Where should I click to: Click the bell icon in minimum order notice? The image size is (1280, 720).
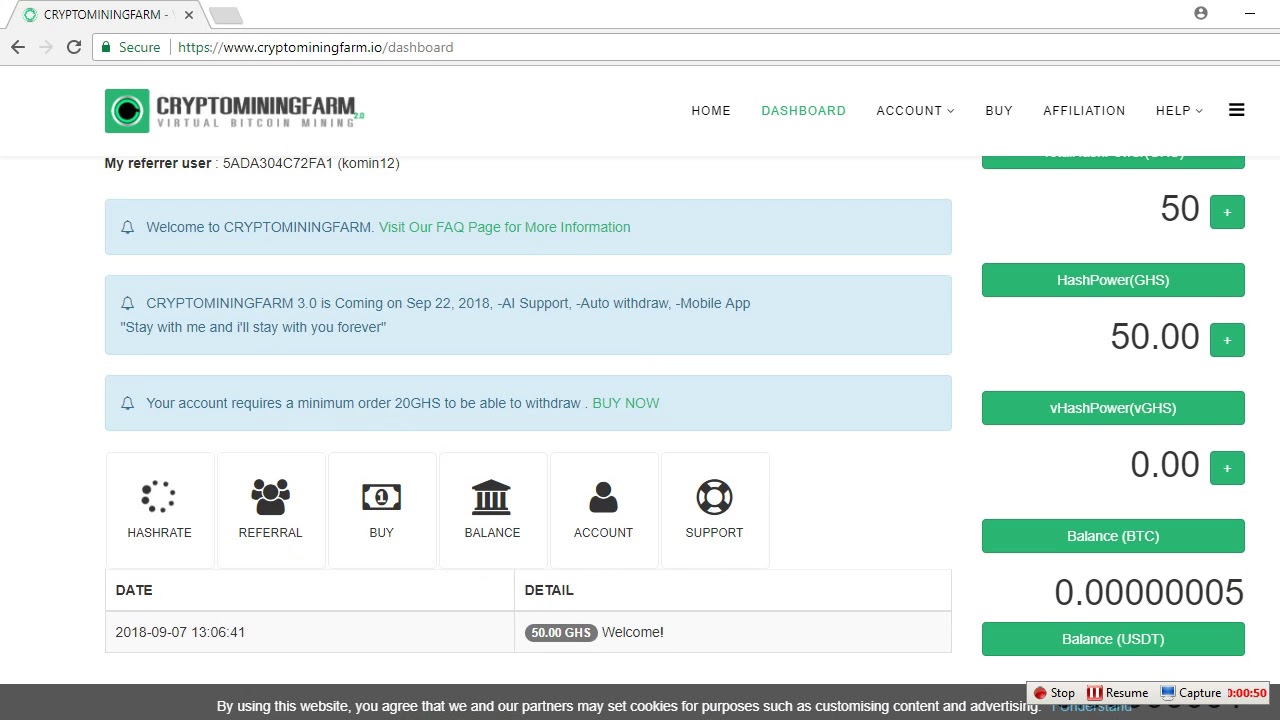point(127,403)
